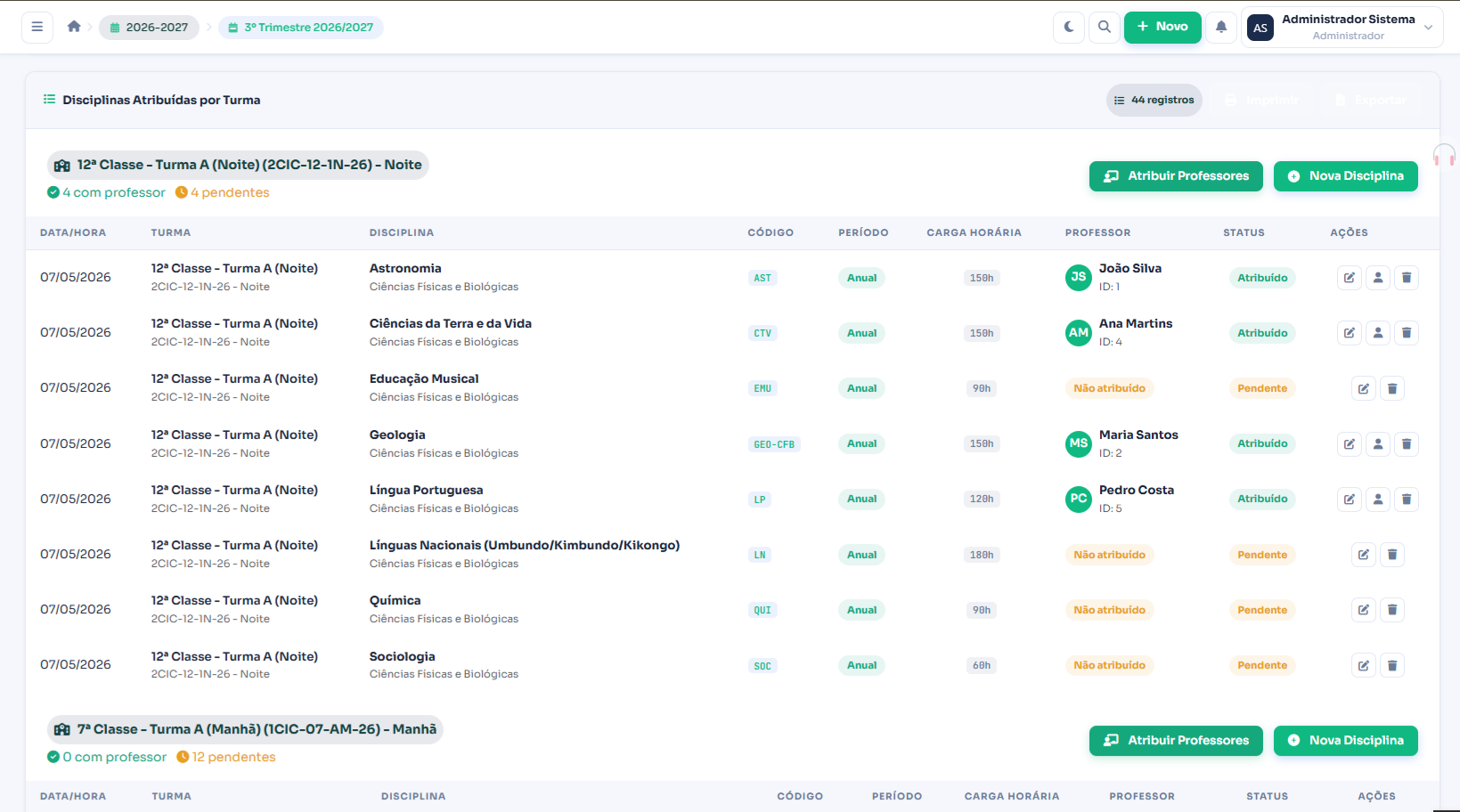Click the AST code badge
The image size is (1460, 812).
click(x=763, y=279)
